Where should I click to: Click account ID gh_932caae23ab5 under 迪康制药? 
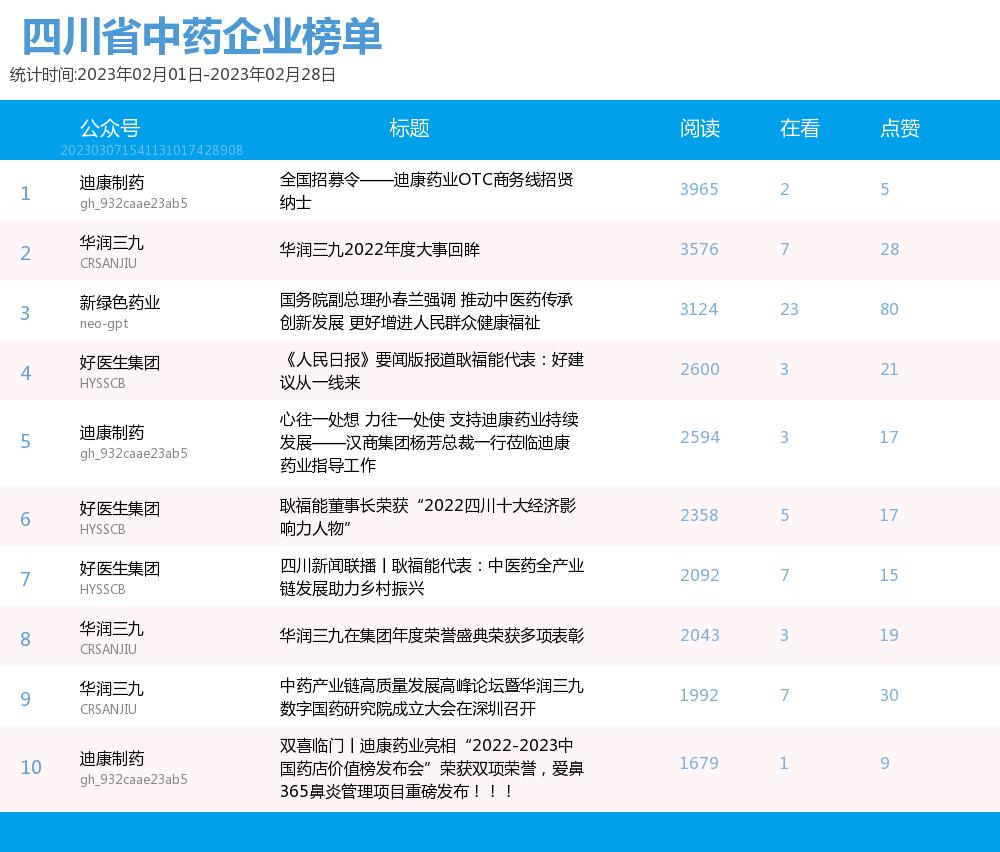[x=136, y=203]
